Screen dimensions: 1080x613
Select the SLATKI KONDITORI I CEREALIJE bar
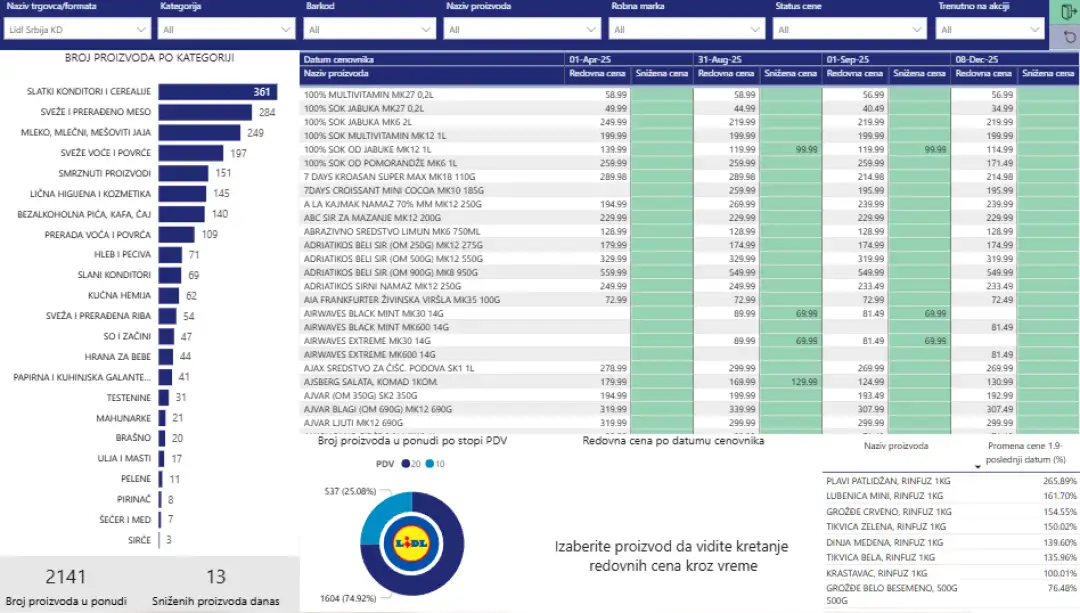click(217, 92)
